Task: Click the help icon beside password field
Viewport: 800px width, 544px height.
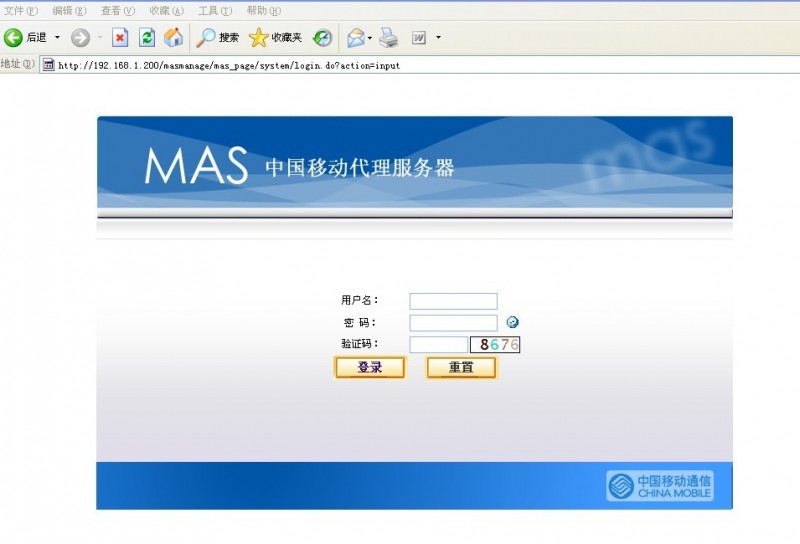Action: (513, 323)
